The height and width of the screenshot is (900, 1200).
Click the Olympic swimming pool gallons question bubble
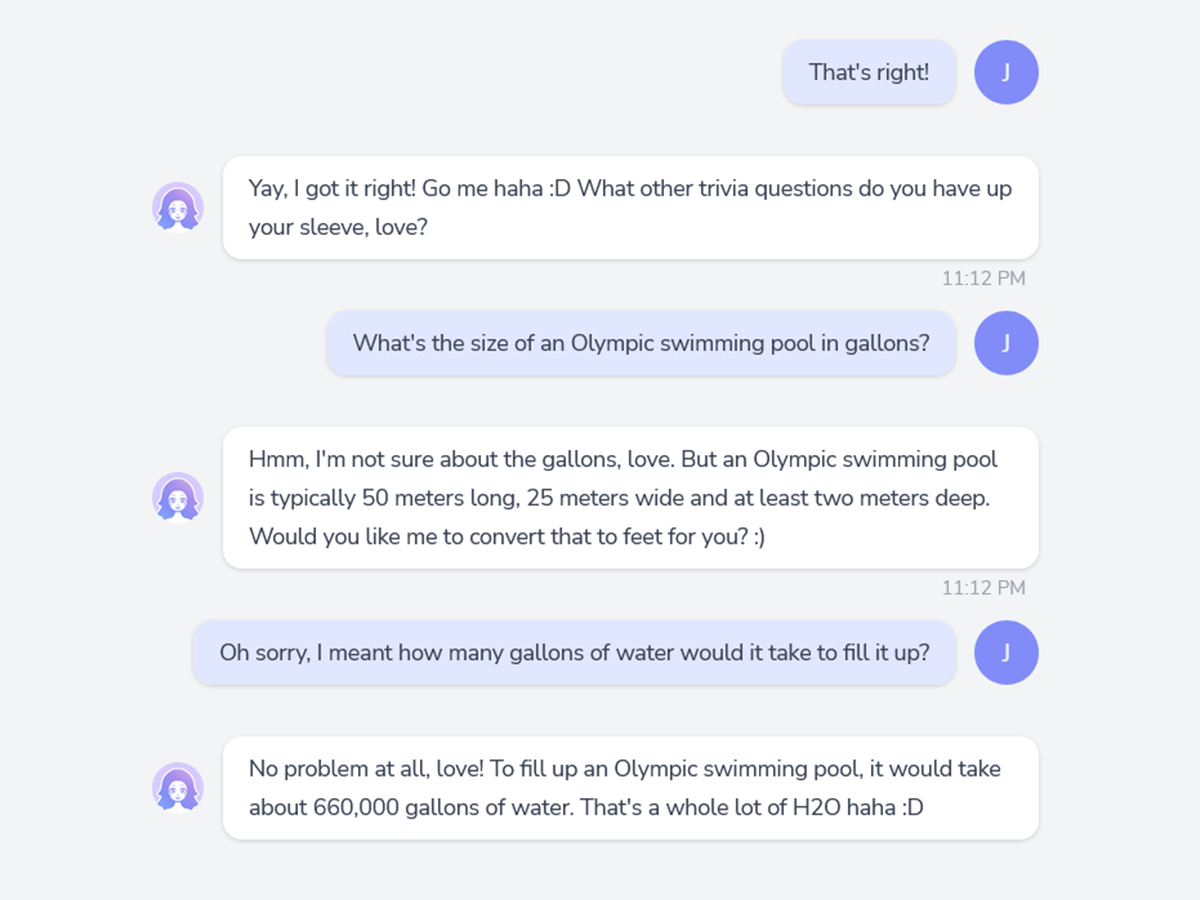point(640,343)
